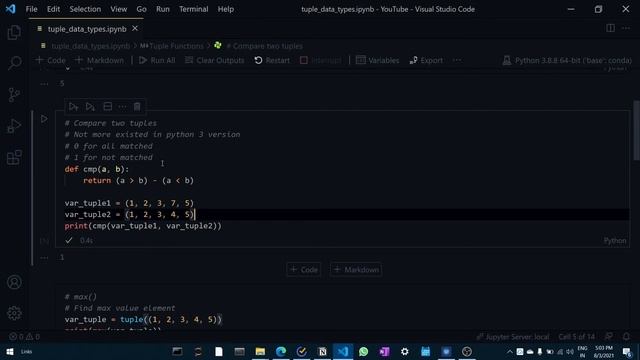640x360 pixels.
Task: Open Settings gear from taskbar
Action: point(404,351)
